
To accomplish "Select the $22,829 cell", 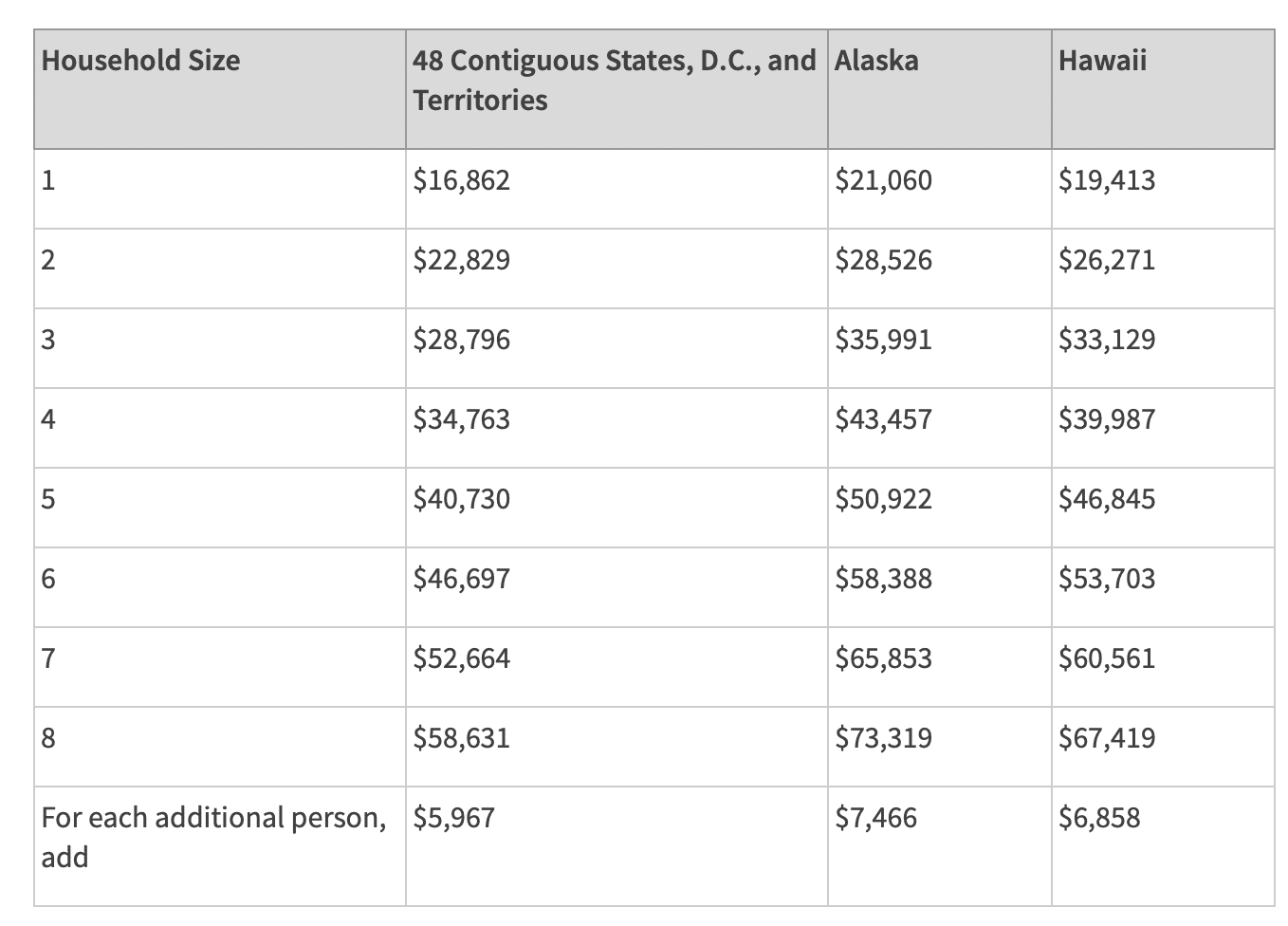I will click(x=462, y=260).
